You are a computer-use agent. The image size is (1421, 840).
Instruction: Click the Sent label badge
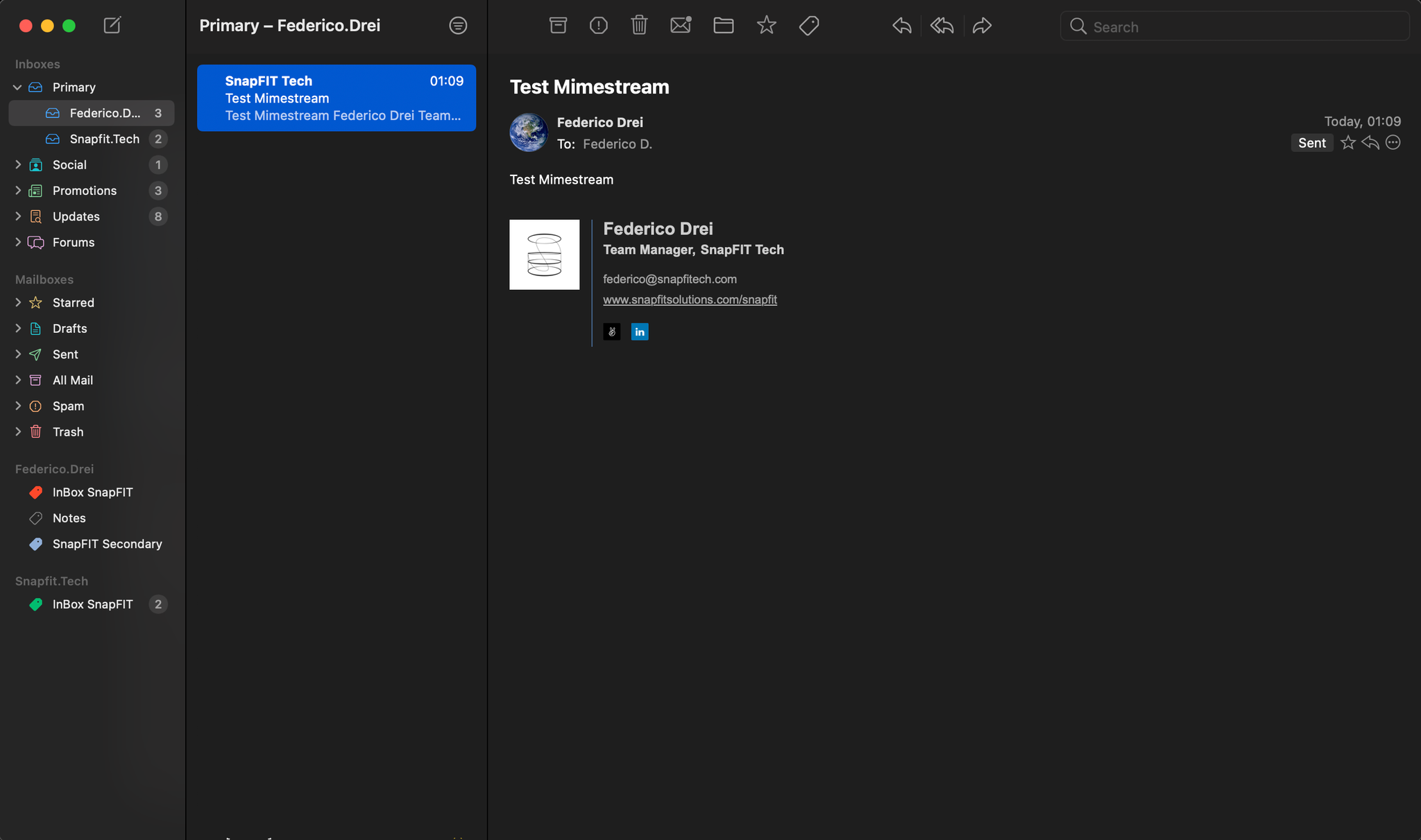1311,143
